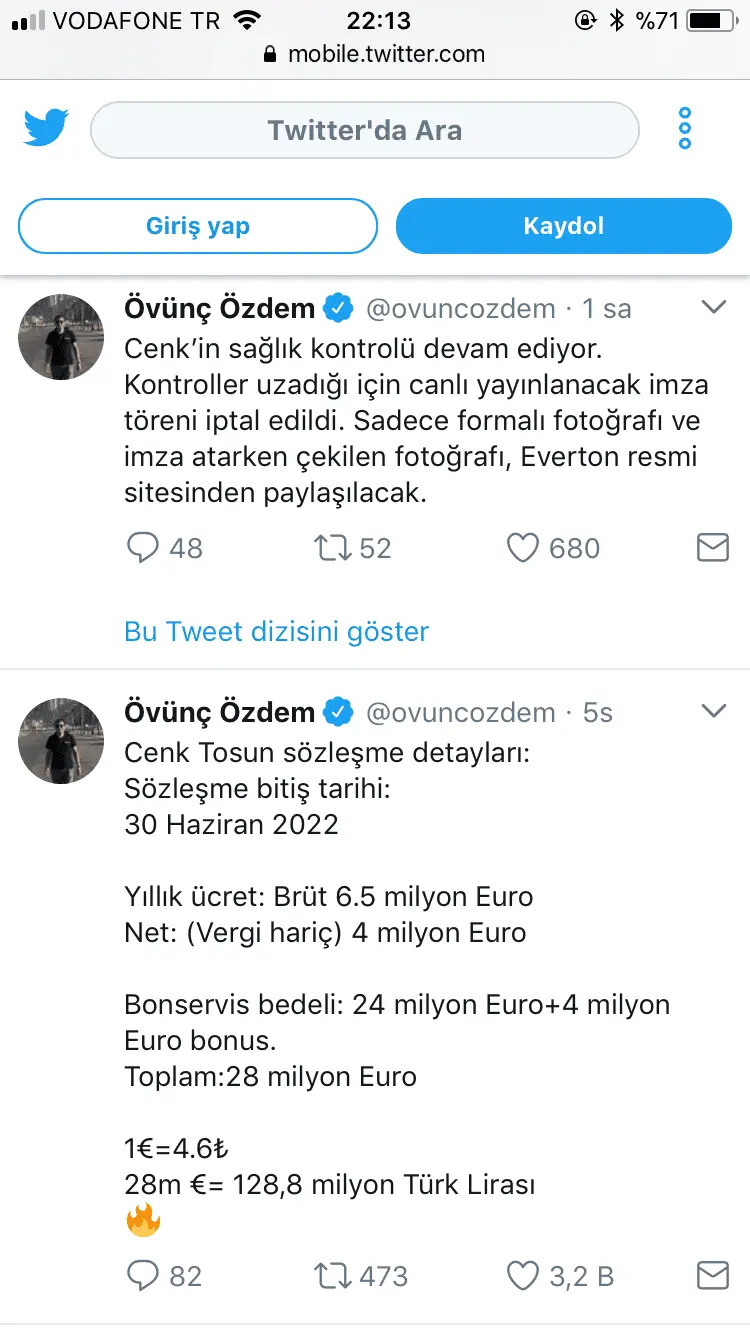Like the tweet with 680 likes
750x1334 pixels.
[x=523, y=547]
